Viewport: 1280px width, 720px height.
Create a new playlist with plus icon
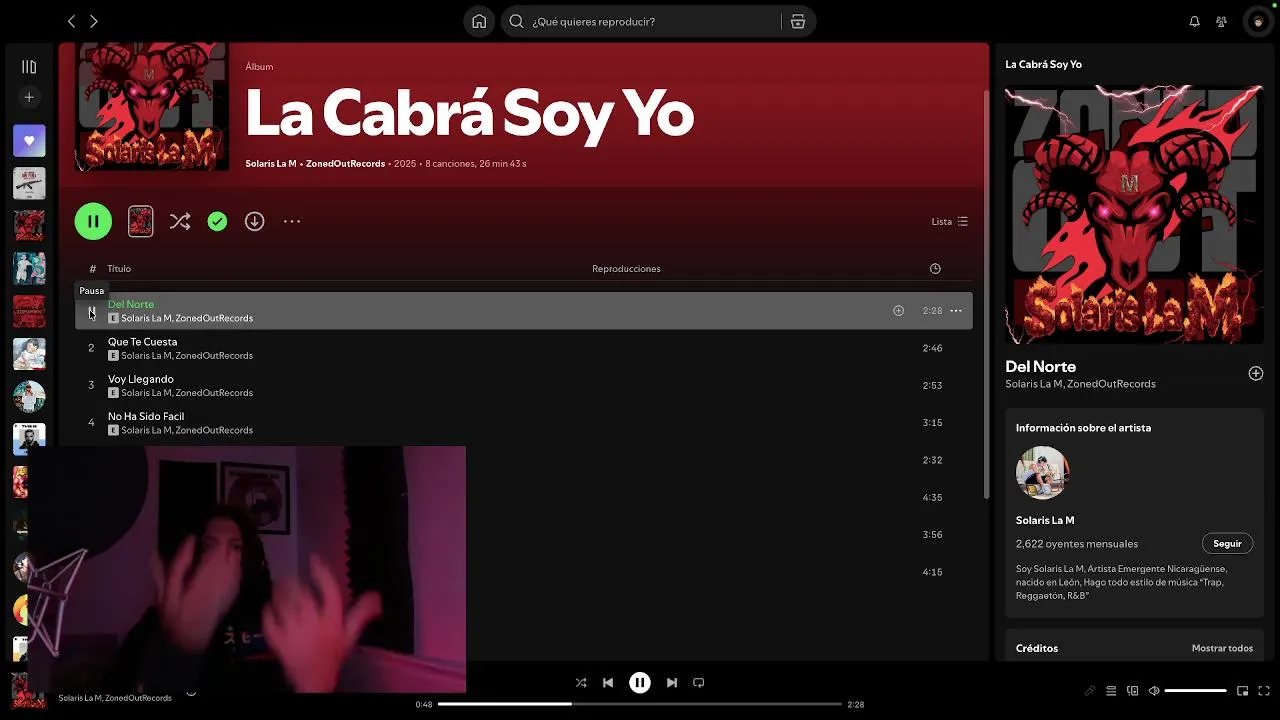[29, 97]
